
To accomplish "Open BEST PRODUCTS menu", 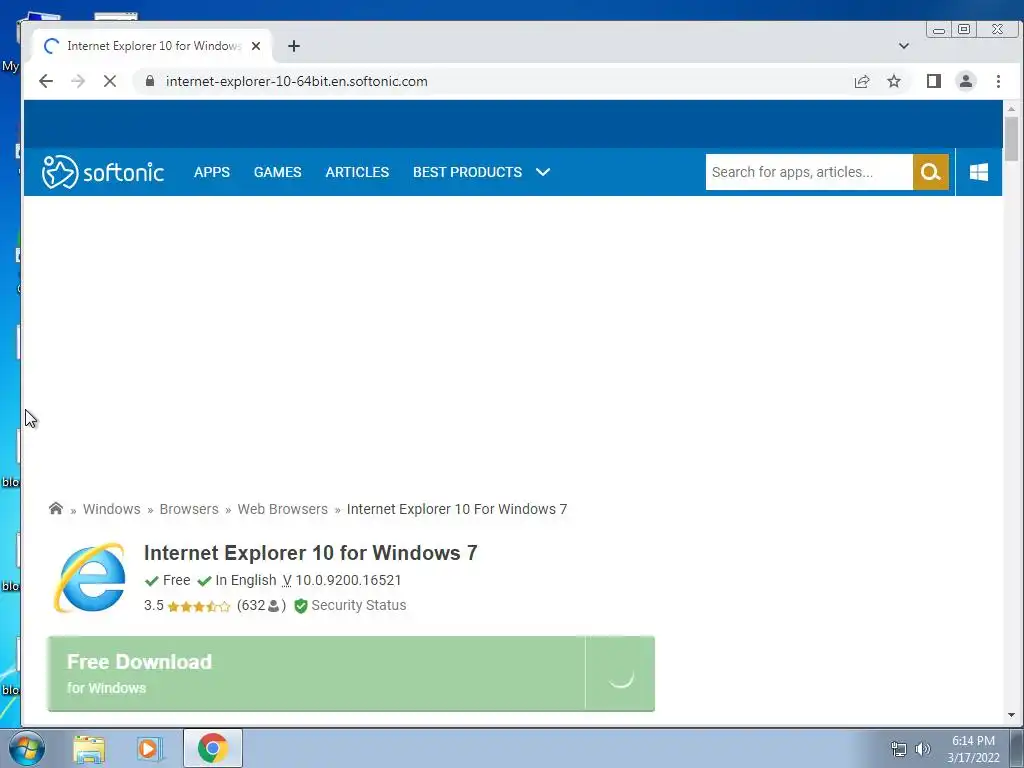I will click(468, 172).
